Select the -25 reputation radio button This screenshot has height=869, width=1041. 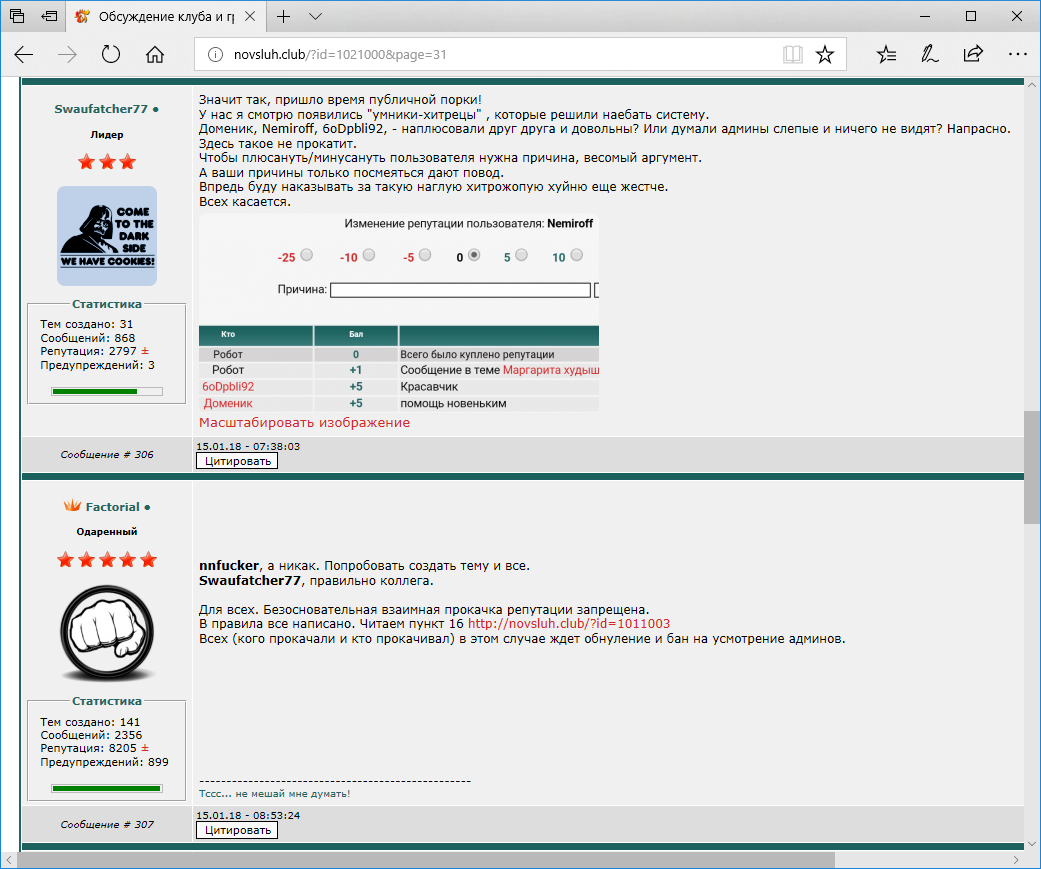tap(307, 255)
